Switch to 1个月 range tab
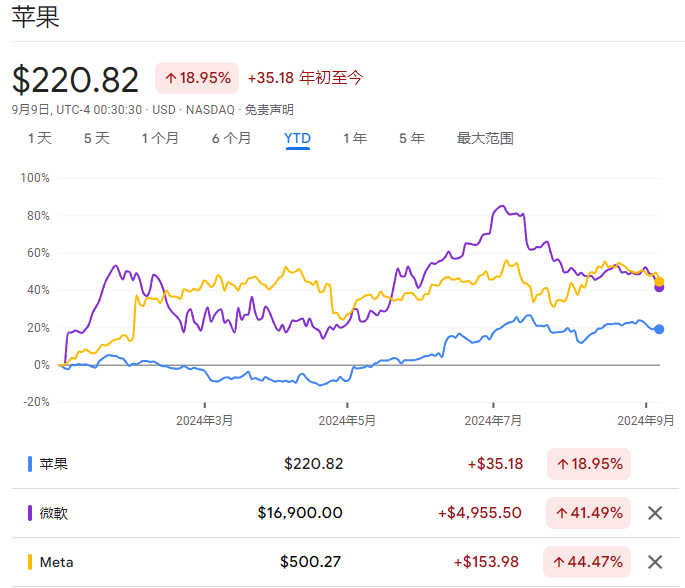The image size is (685, 588). click(x=160, y=138)
